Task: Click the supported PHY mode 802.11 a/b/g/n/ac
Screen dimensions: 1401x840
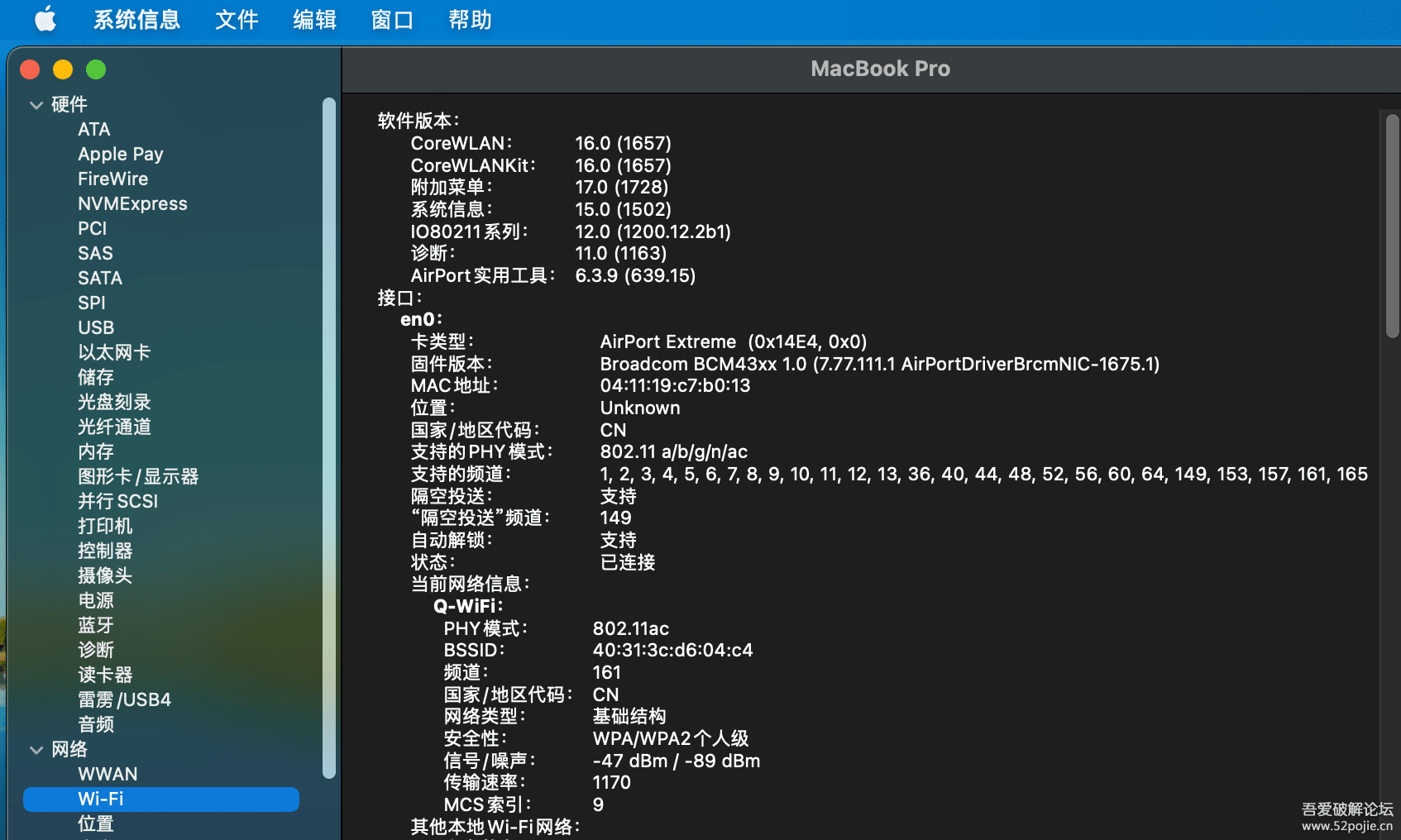Action: [673, 452]
